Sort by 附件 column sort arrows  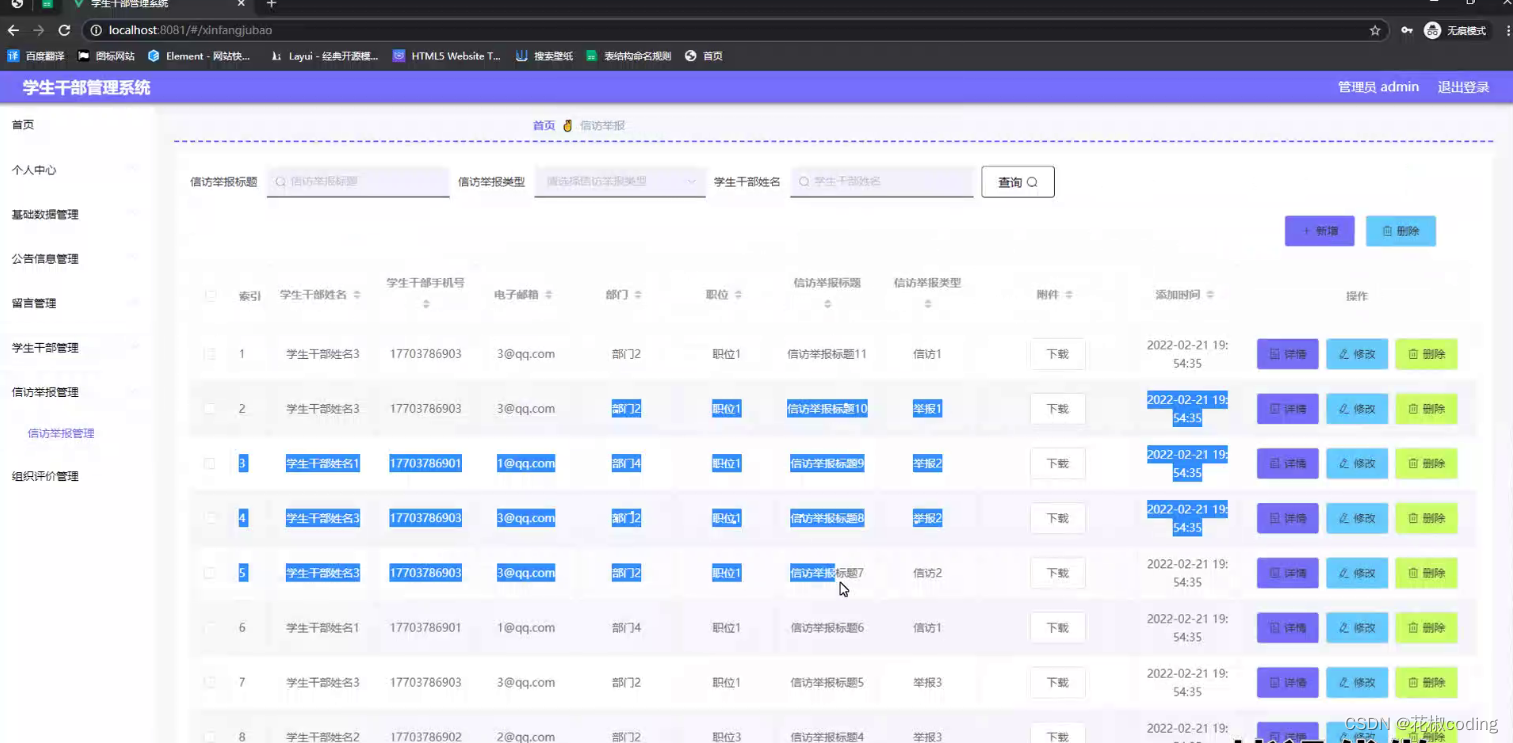tap(1068, 295)
